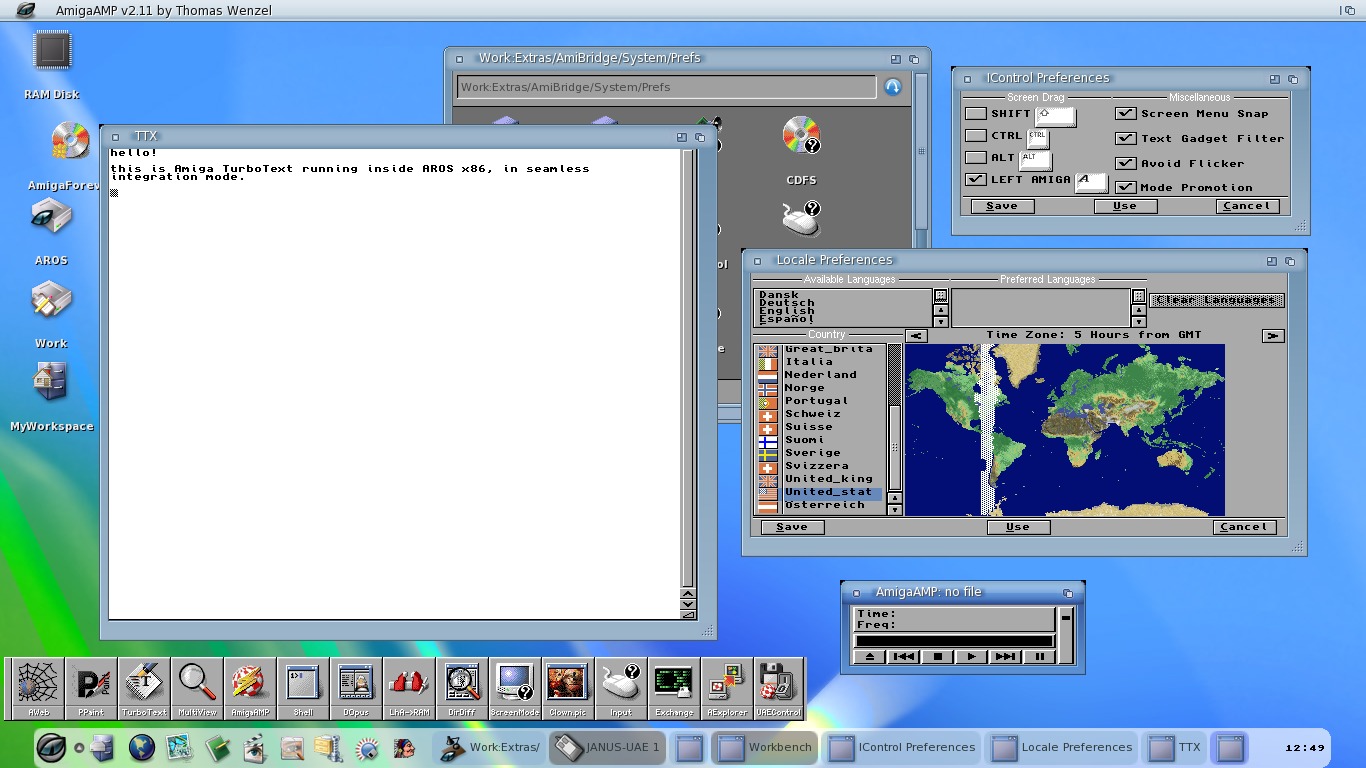Viewport: 1366px width, 768px height.
Task: Click Available Languages list up arrow
Action: 940,311
